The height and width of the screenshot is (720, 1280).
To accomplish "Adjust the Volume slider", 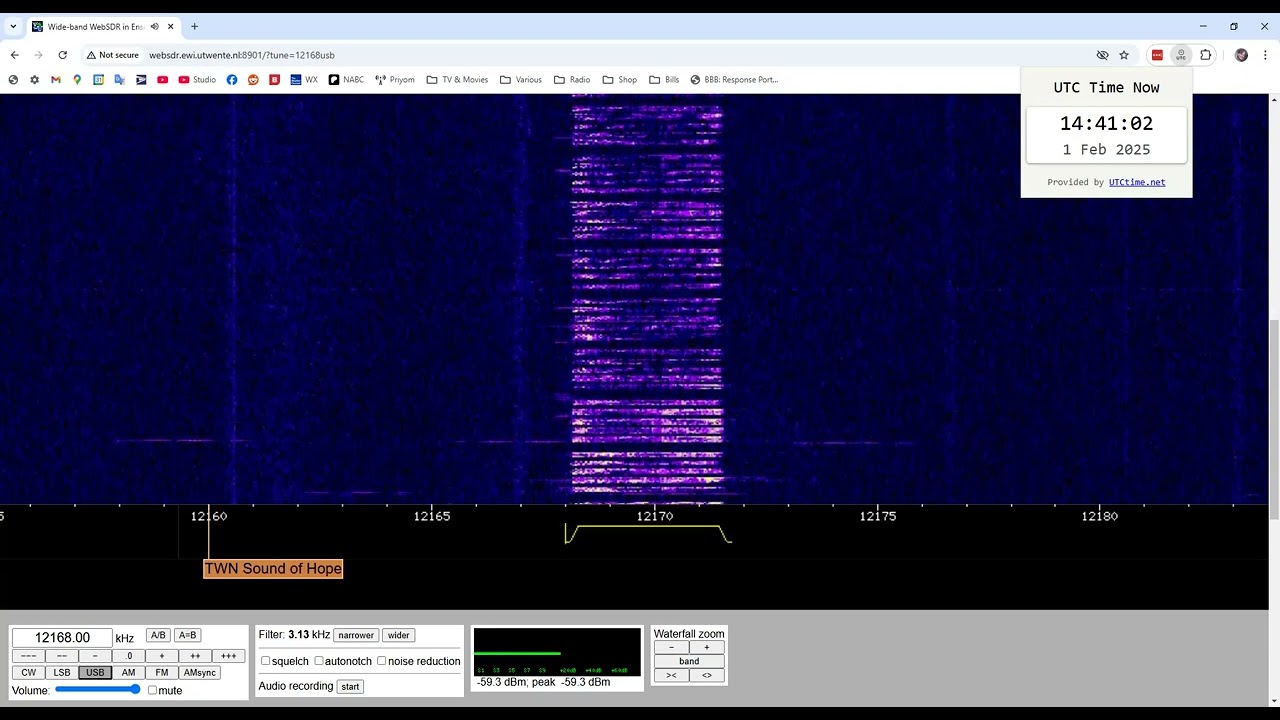I will click(x=98, y=690).
